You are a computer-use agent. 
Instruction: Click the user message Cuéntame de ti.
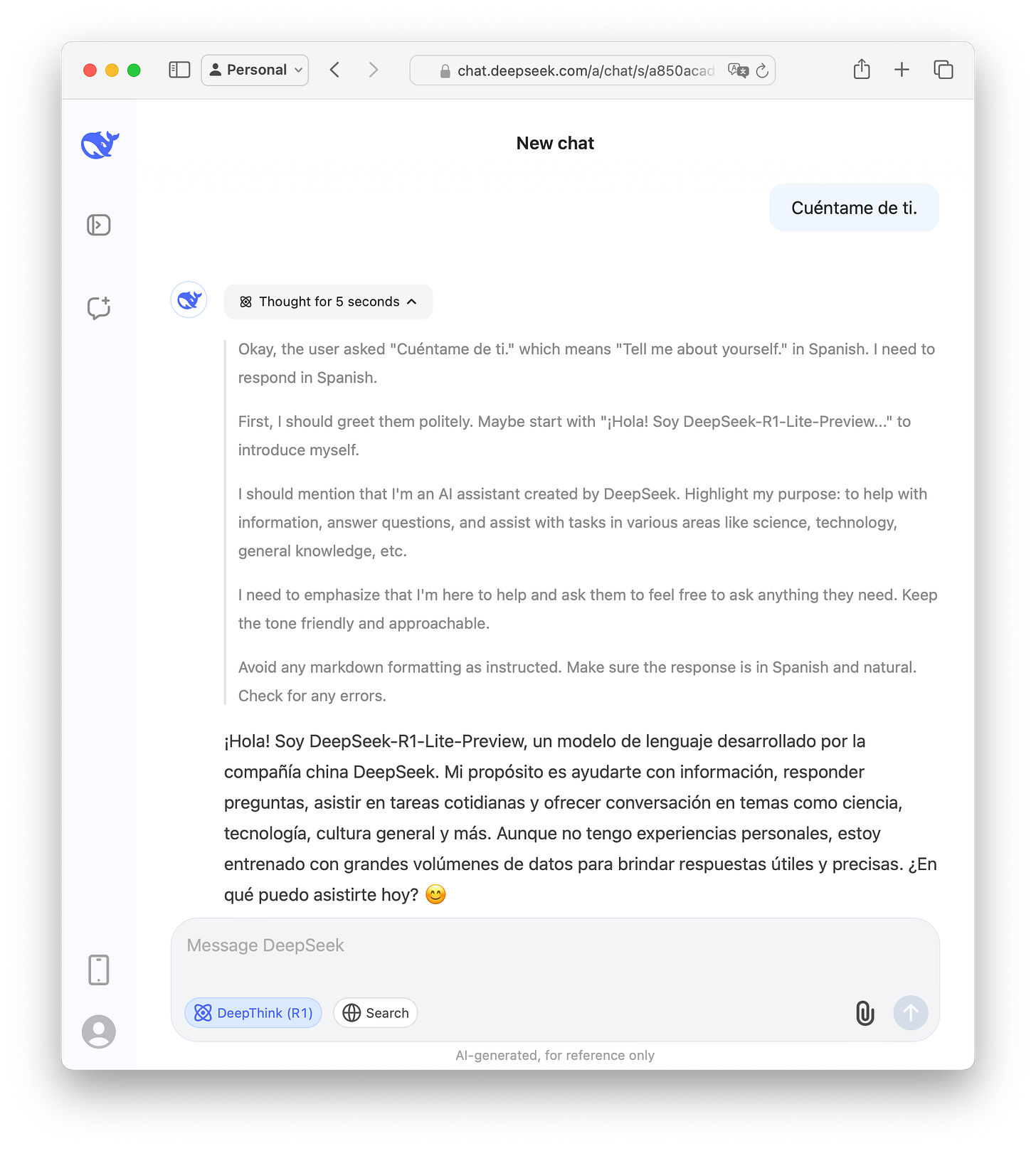coord(854,208)
